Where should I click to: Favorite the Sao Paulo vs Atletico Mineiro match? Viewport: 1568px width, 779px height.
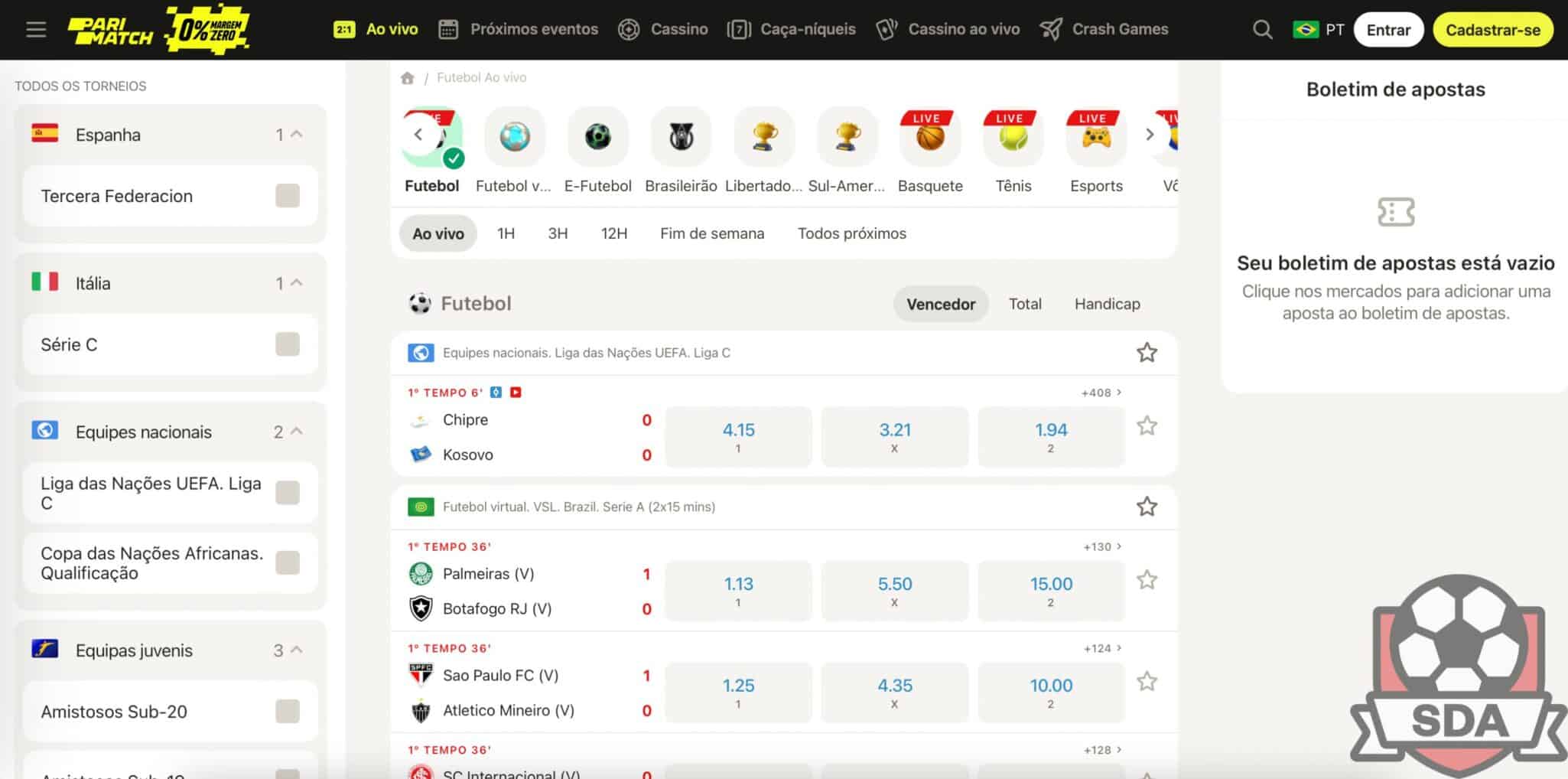pyautogui.click(x=1147, y=682)
